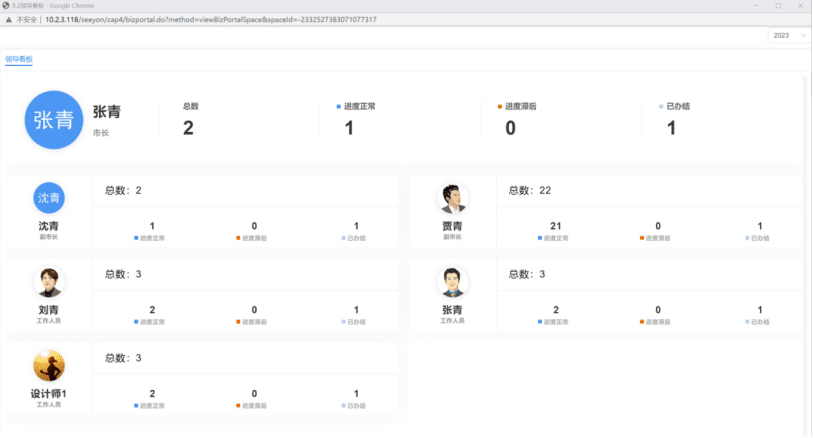The width and height of the screenshot is (813, 438).
Task: Close the Chrome window
Action: (x=801, y=6)
